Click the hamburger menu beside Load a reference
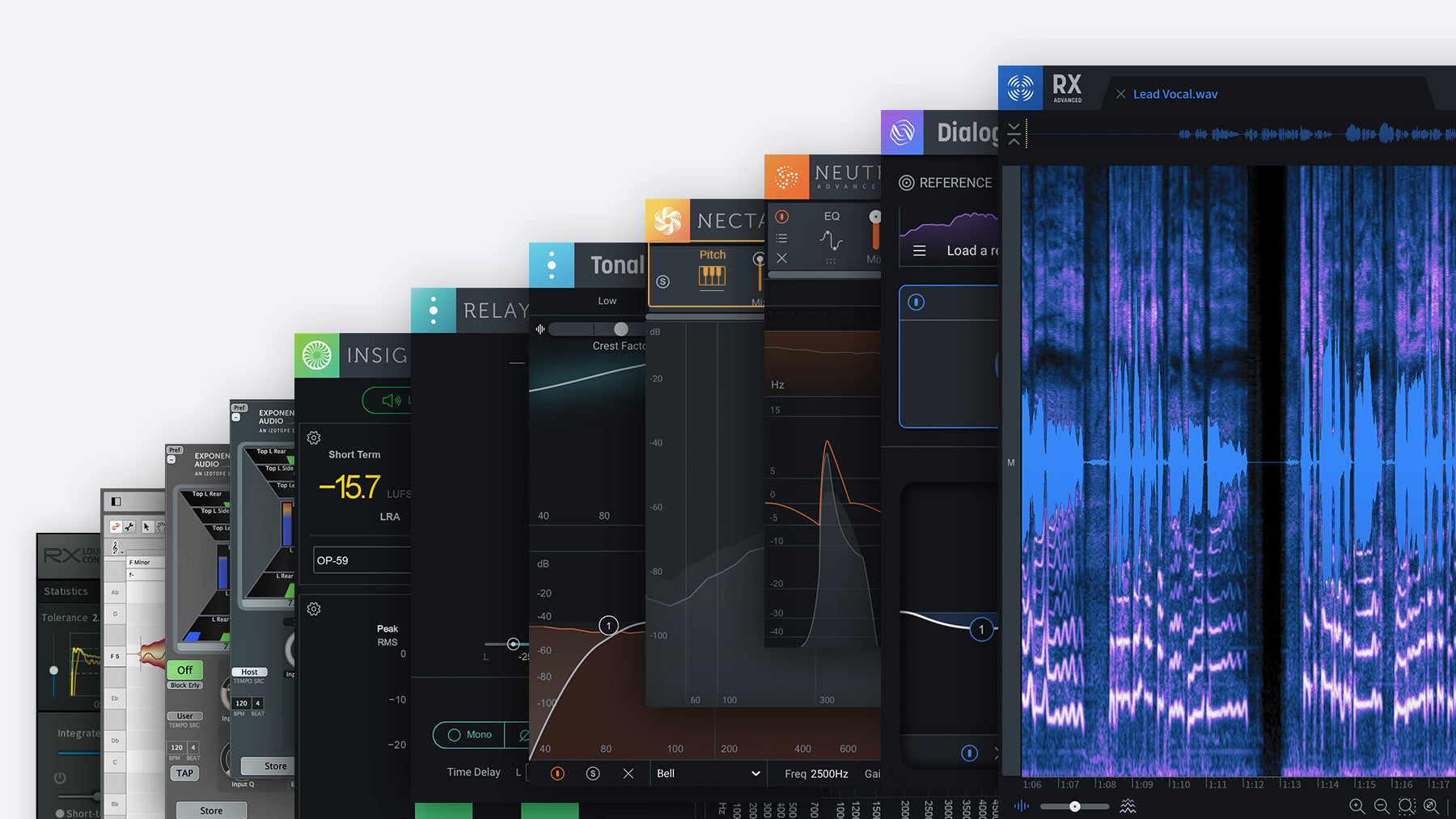 pyautogui.click(x=920, y=251)
